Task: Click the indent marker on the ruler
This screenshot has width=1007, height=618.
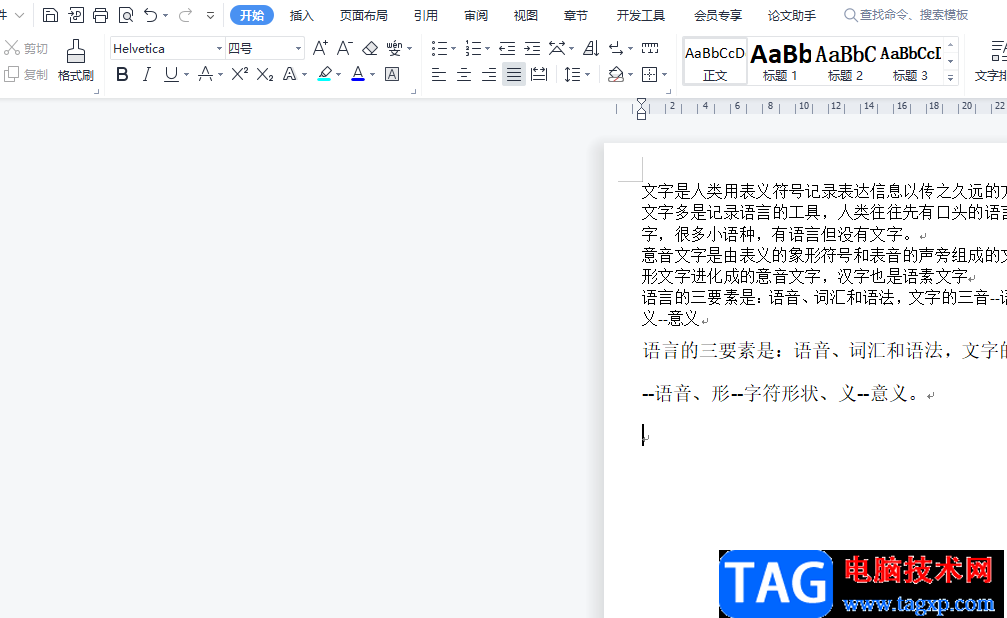Action: tap(641, 109)
